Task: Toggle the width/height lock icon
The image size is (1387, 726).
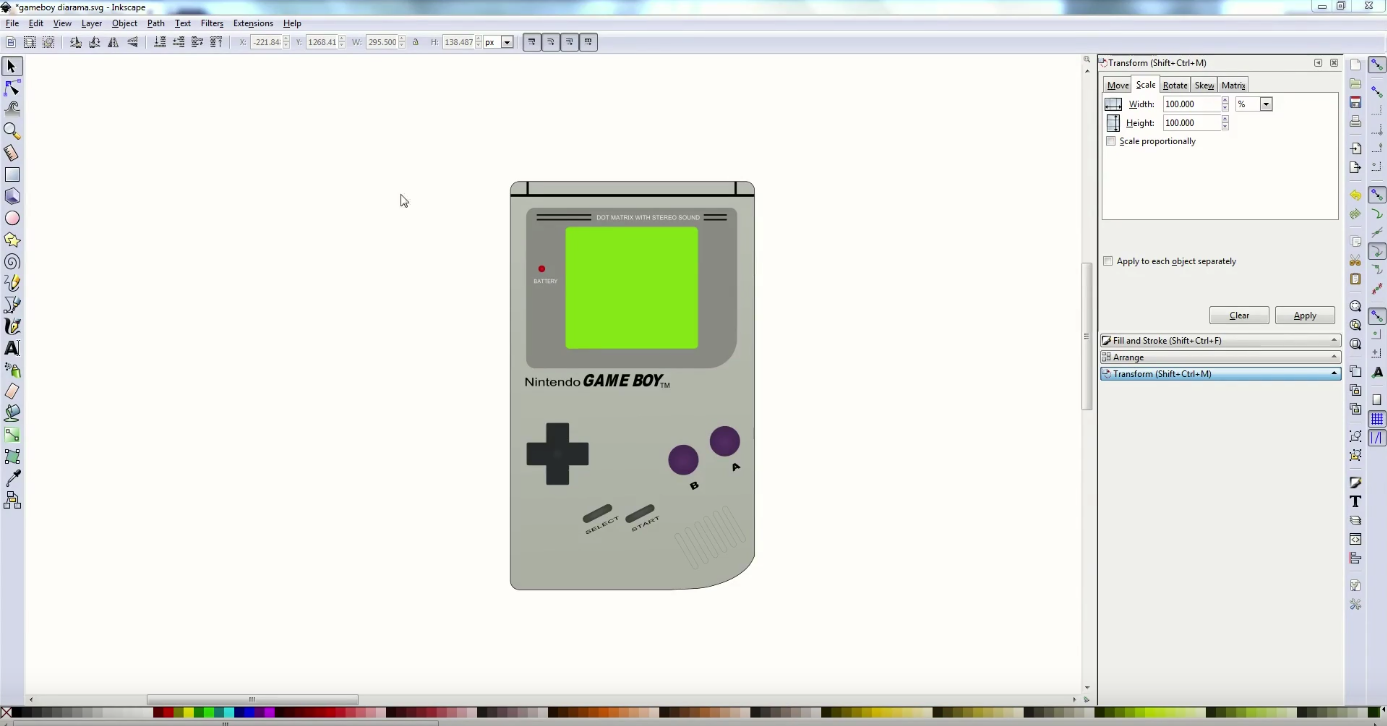Action: [x=416, y=42]
